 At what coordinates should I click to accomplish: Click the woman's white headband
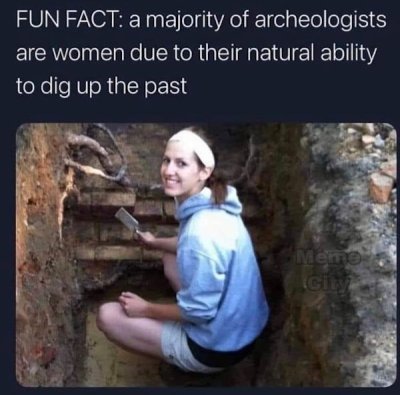point(193,145)
